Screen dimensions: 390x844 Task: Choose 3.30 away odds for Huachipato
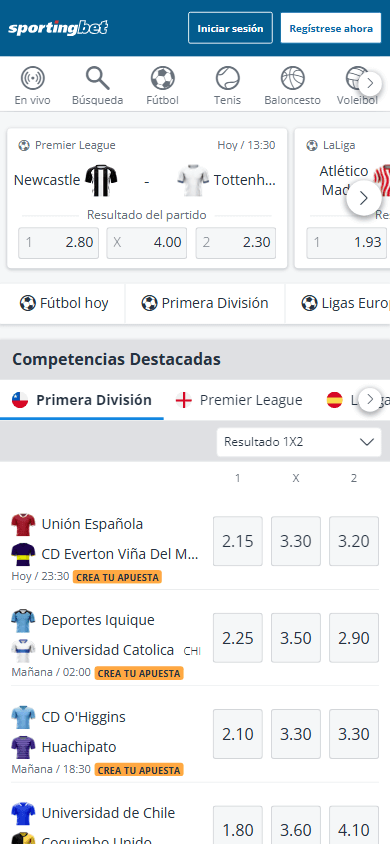(x=354, y=734)
